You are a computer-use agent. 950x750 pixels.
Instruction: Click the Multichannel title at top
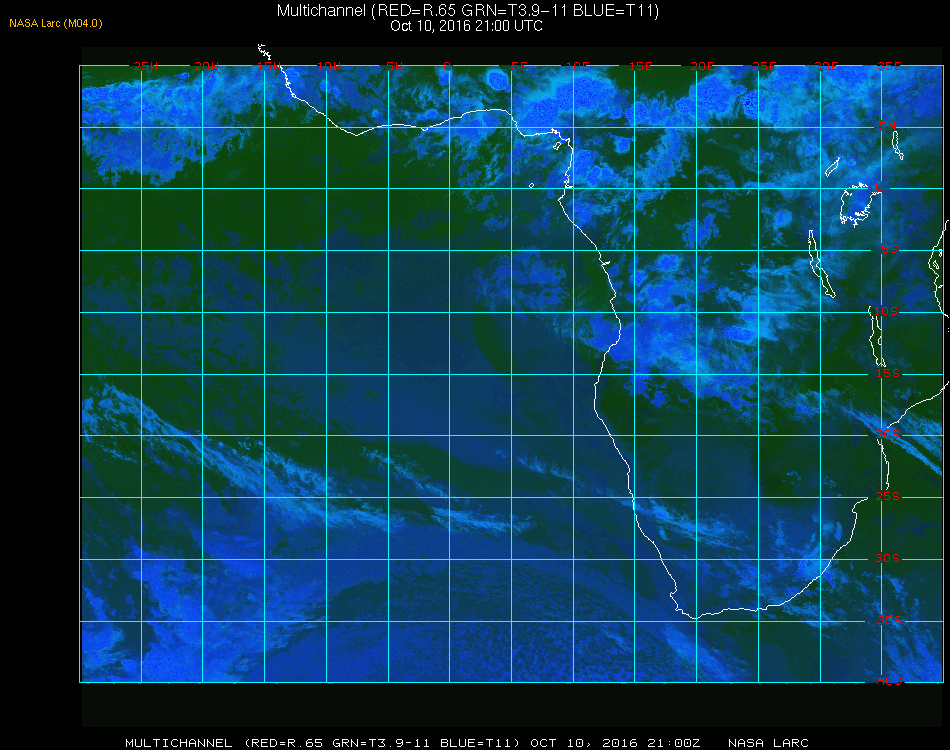click(468, 10)
